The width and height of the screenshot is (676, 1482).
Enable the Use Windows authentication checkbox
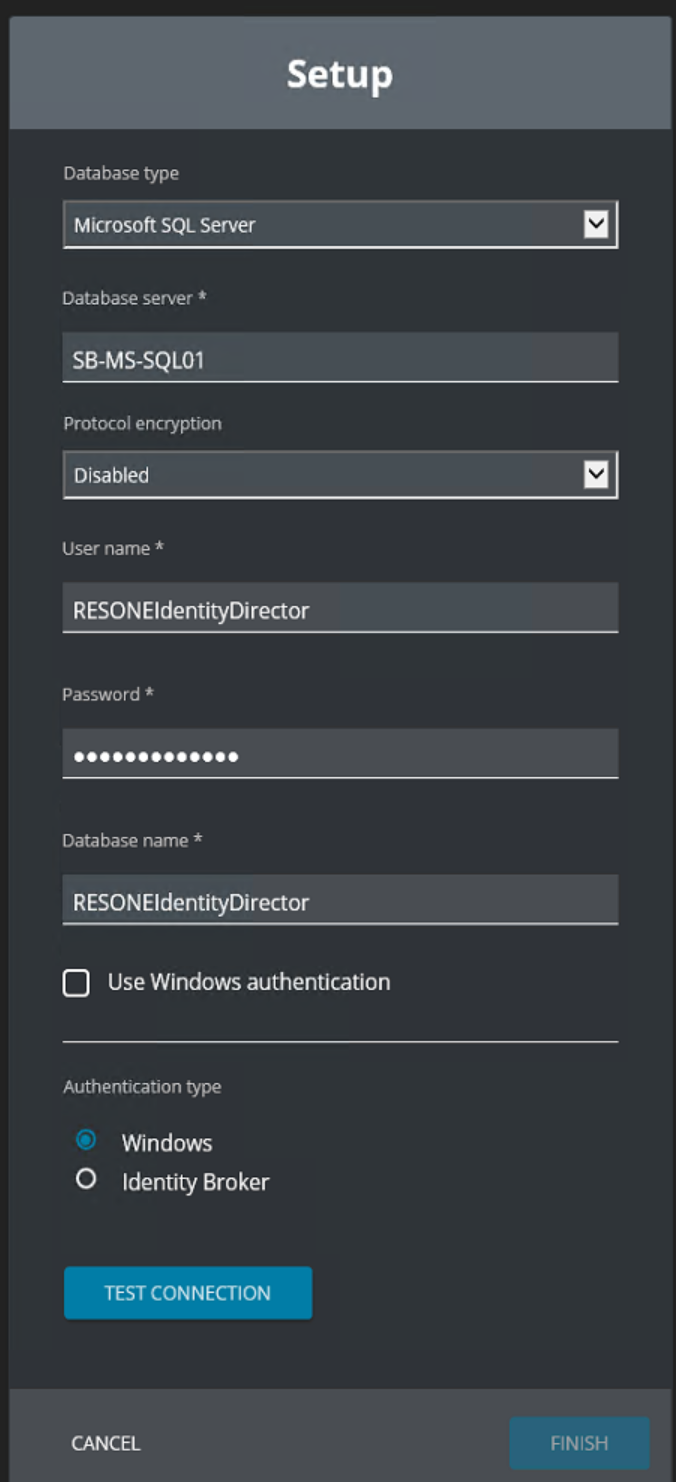(76, 983)
